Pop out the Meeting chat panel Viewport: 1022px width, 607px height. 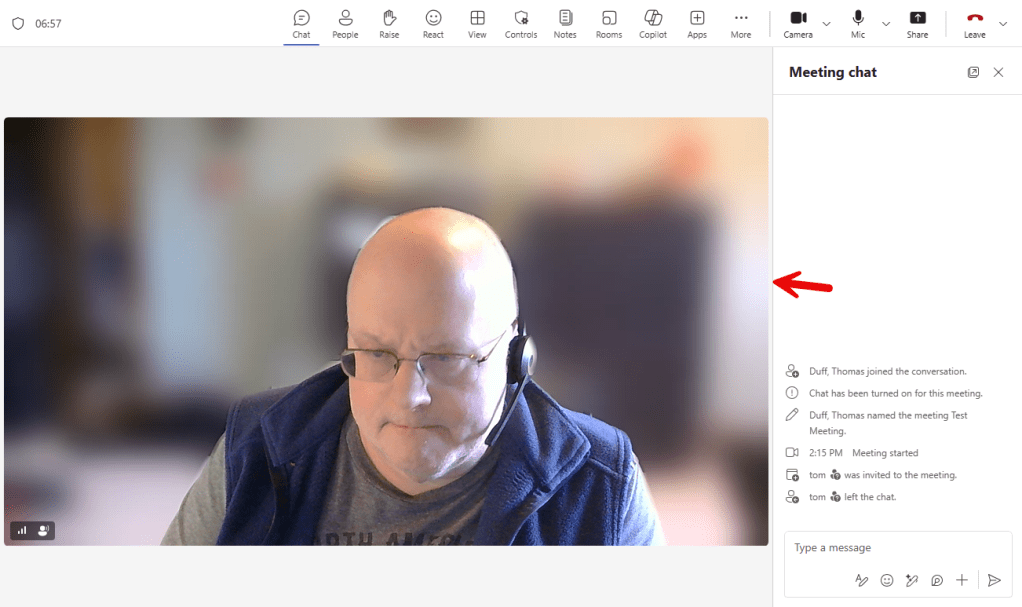coord(973,72)
